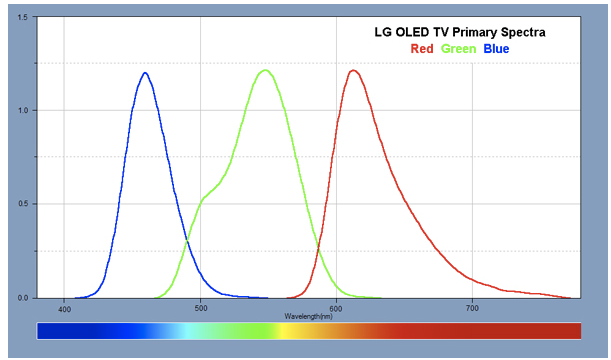Click the peak of the red spectrum curve
The width and height of the screenshot is (611, 360).
tap(353, 71)
